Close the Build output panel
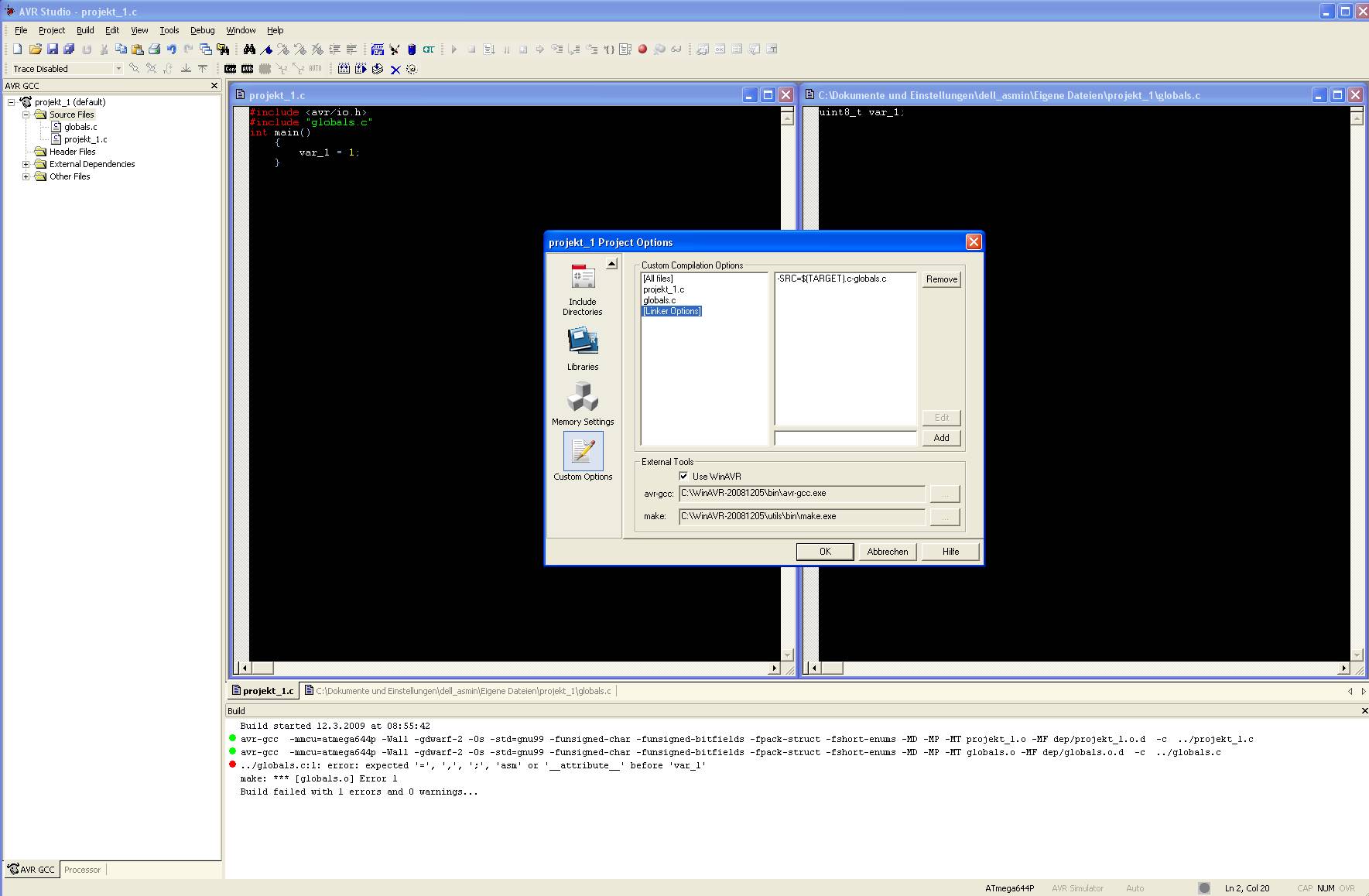The width and height of the screenshot is (1369, 896). [x=1364, y=710]
